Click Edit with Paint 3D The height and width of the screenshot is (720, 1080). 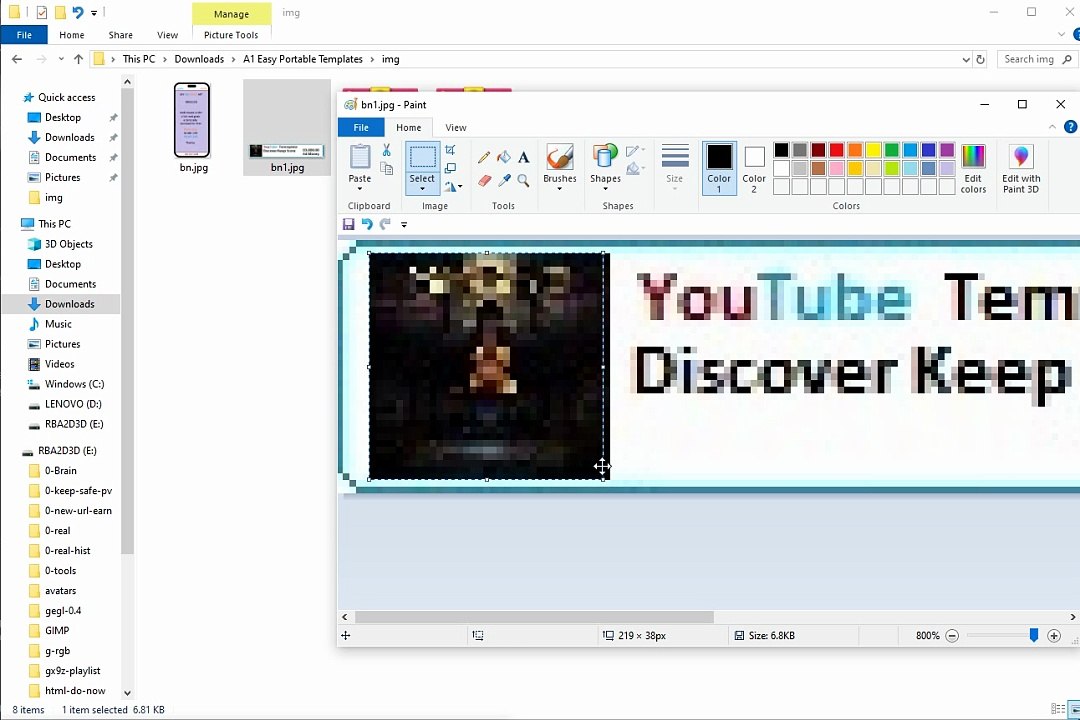1021,169
